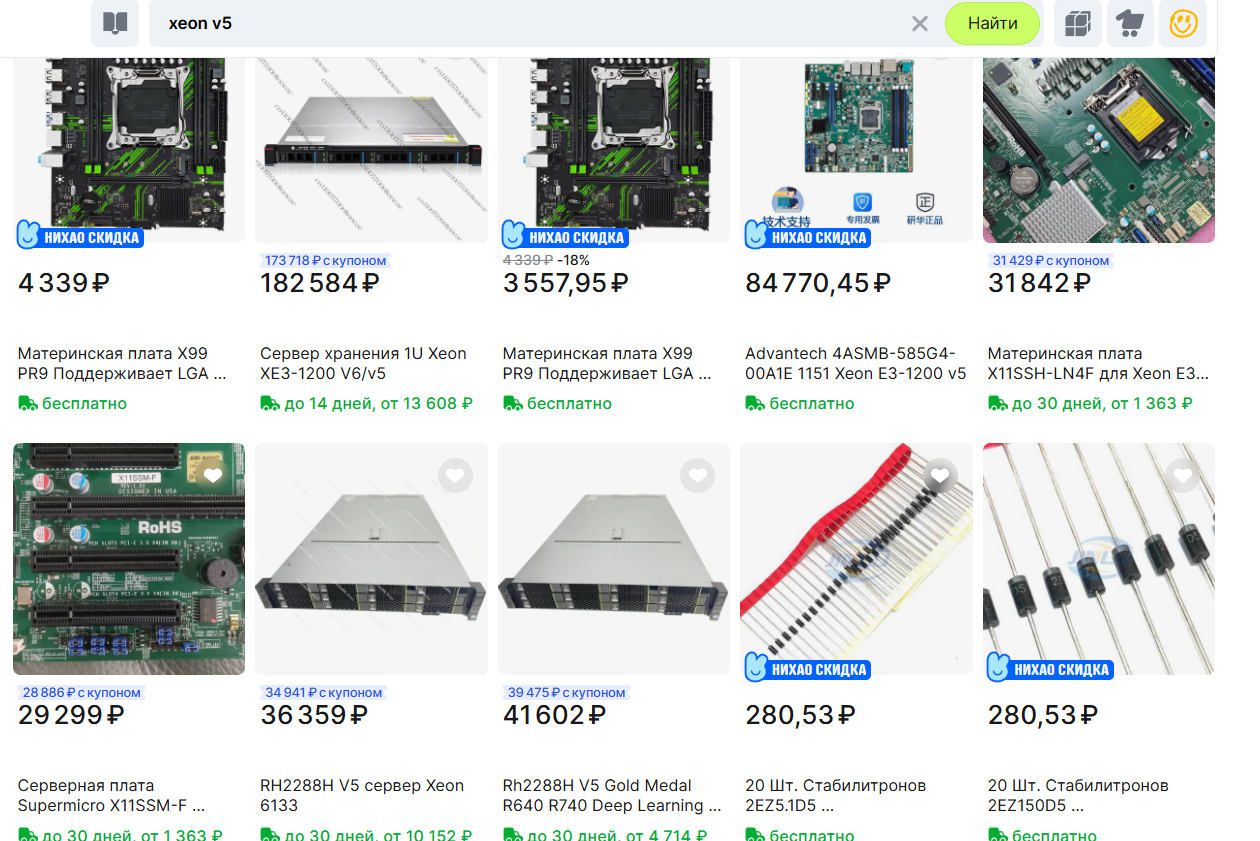Click the Найти search button
Screen dimensions: 1260x841
coord(992,23)
